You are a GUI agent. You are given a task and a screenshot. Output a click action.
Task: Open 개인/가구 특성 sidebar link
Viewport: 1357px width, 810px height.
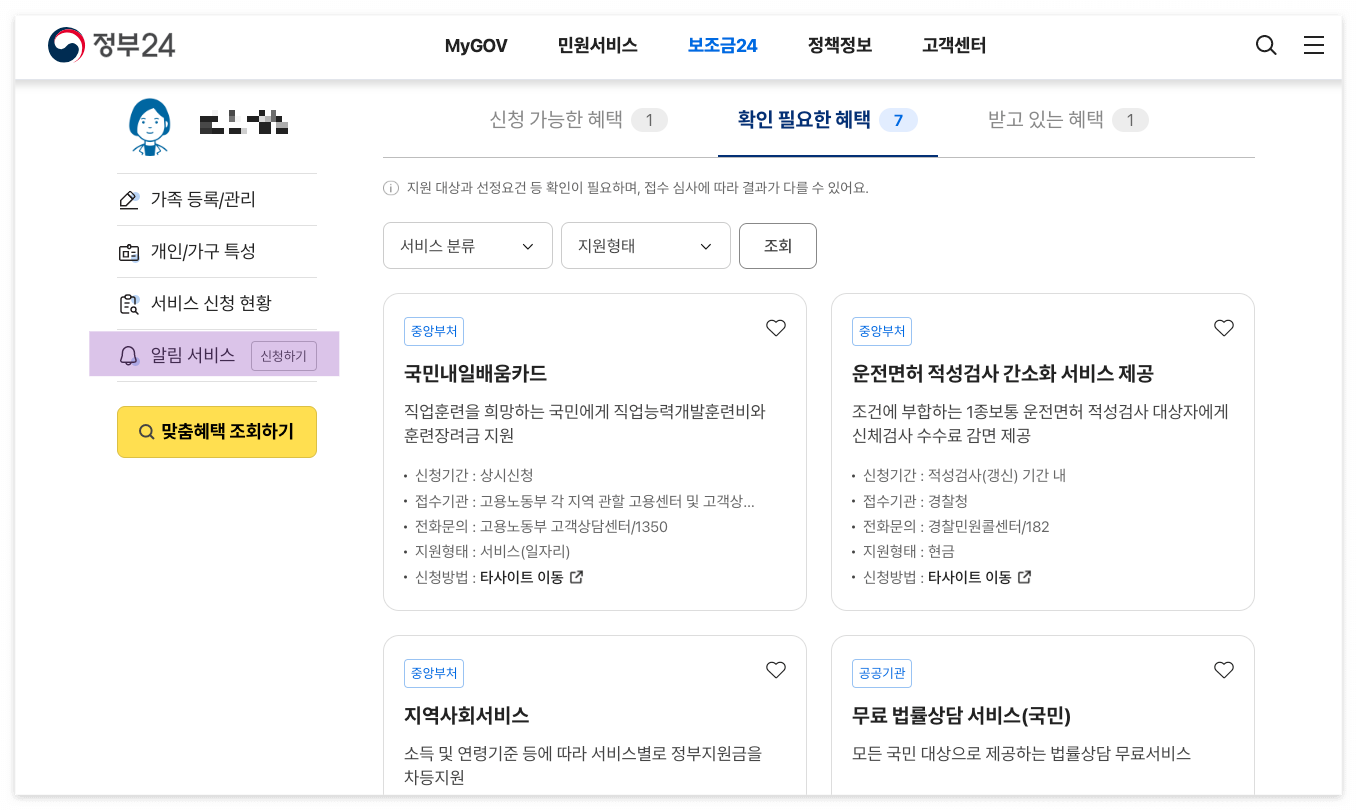click(203, 252)
